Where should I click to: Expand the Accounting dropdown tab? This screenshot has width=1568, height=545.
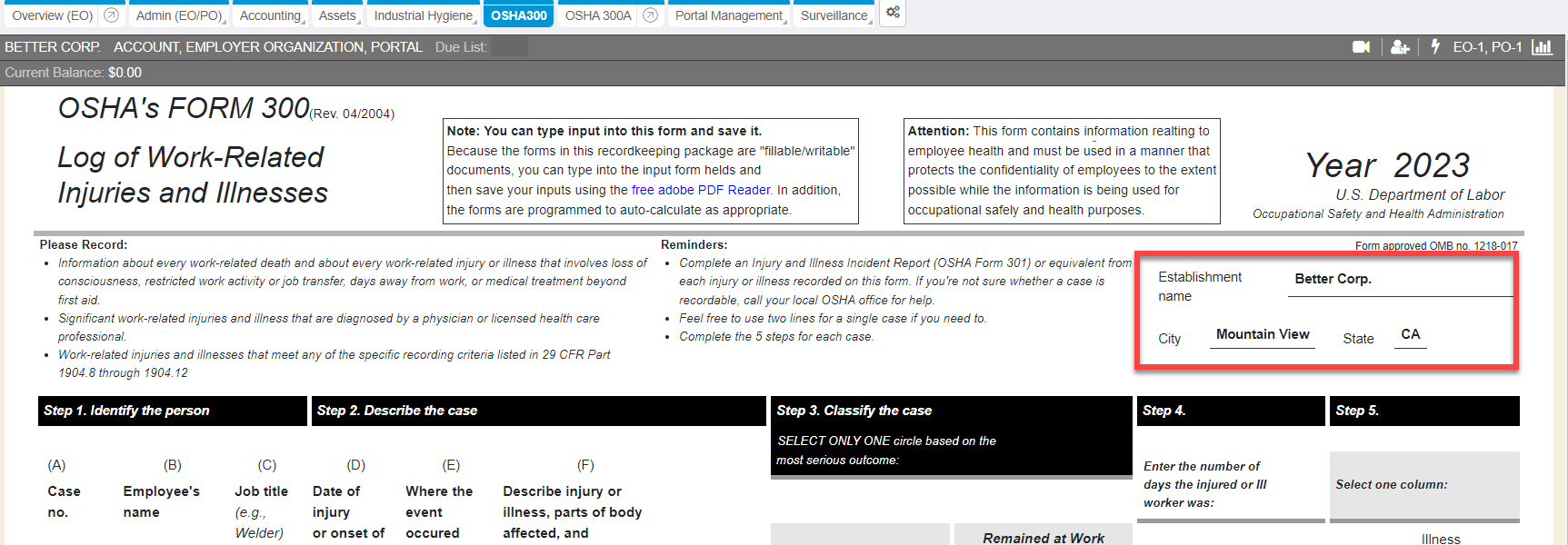coord(272,15)
